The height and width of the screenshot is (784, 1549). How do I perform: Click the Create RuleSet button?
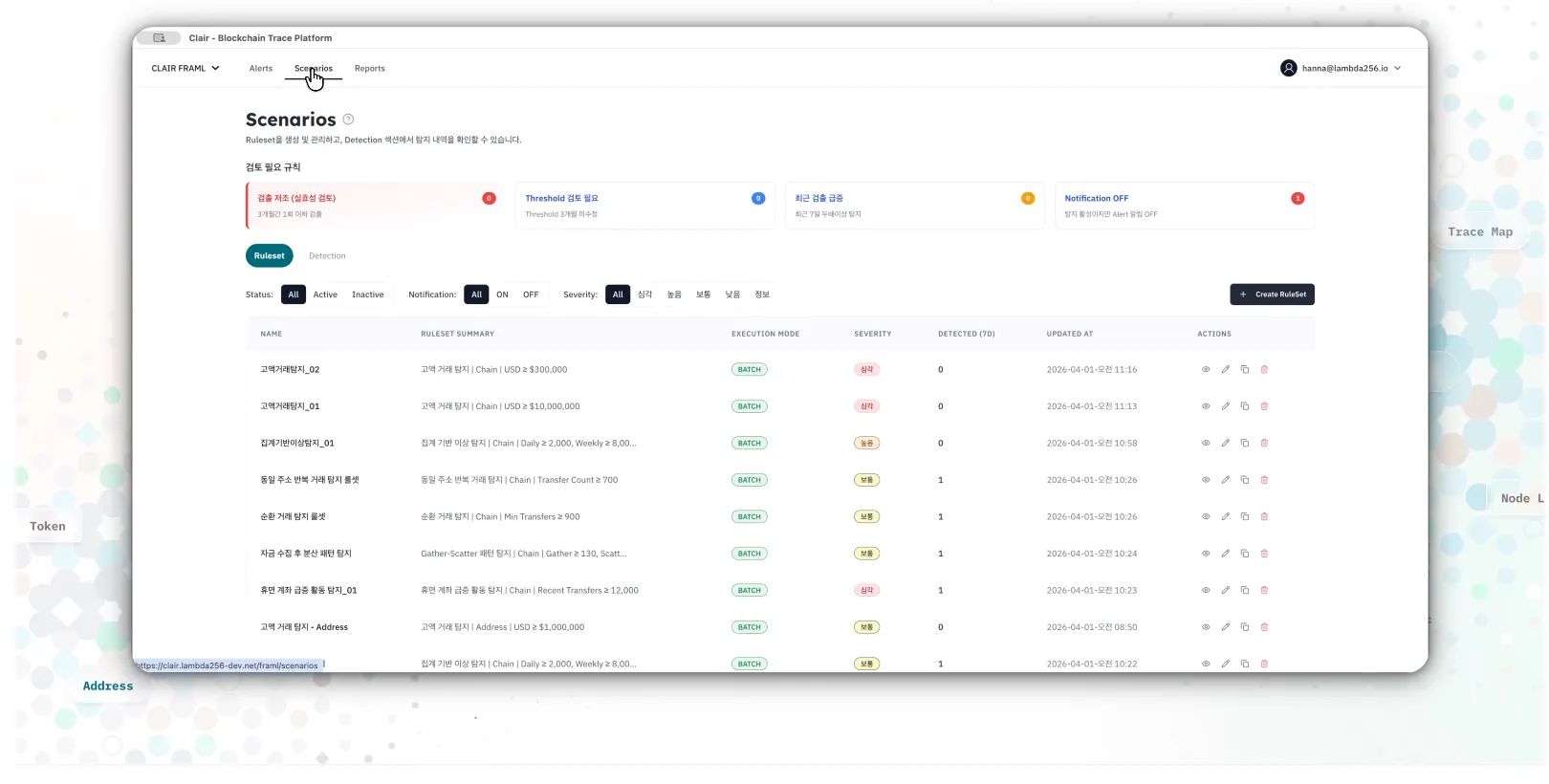pyautogui.click(x=1272, y=294)
